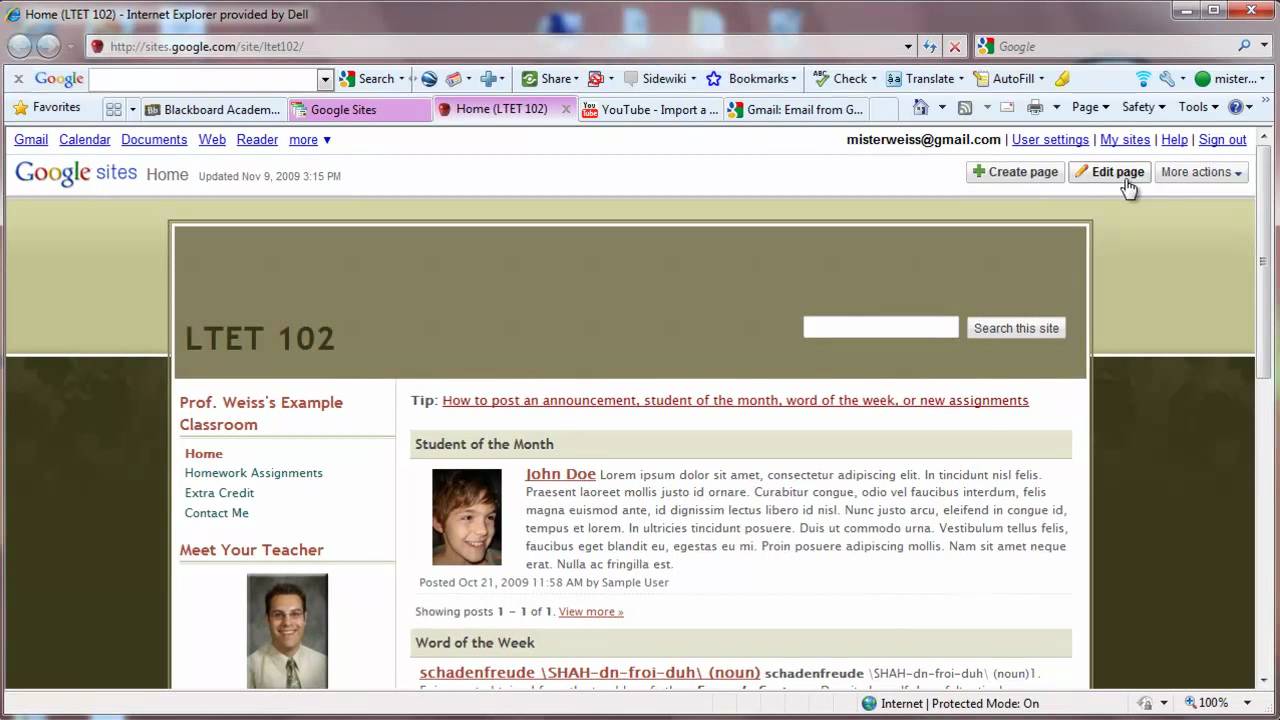Select the Home (LTET 102) tab
This screenshot has height=720, width=1280.
[504, 109]
